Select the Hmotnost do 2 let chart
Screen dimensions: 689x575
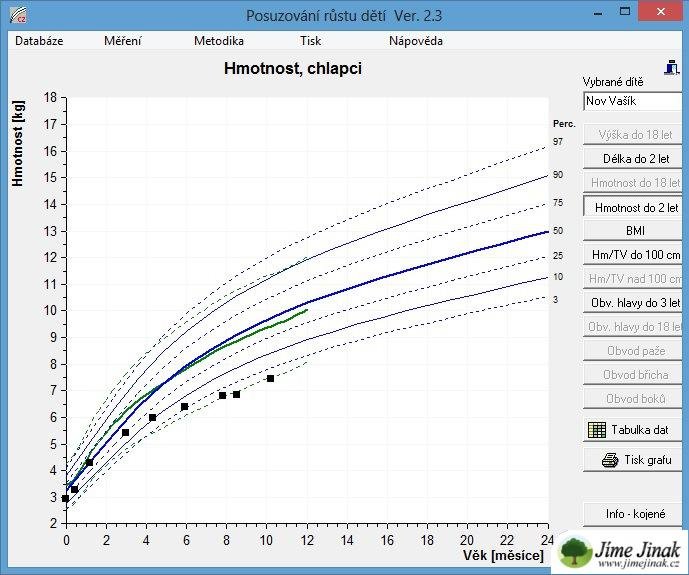635,208
